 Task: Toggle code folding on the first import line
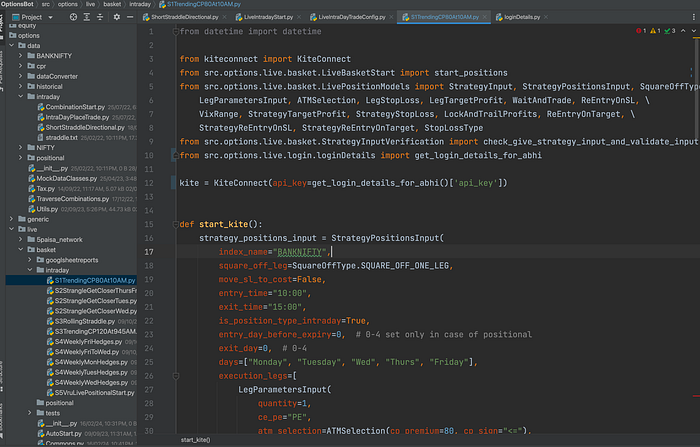174,33
